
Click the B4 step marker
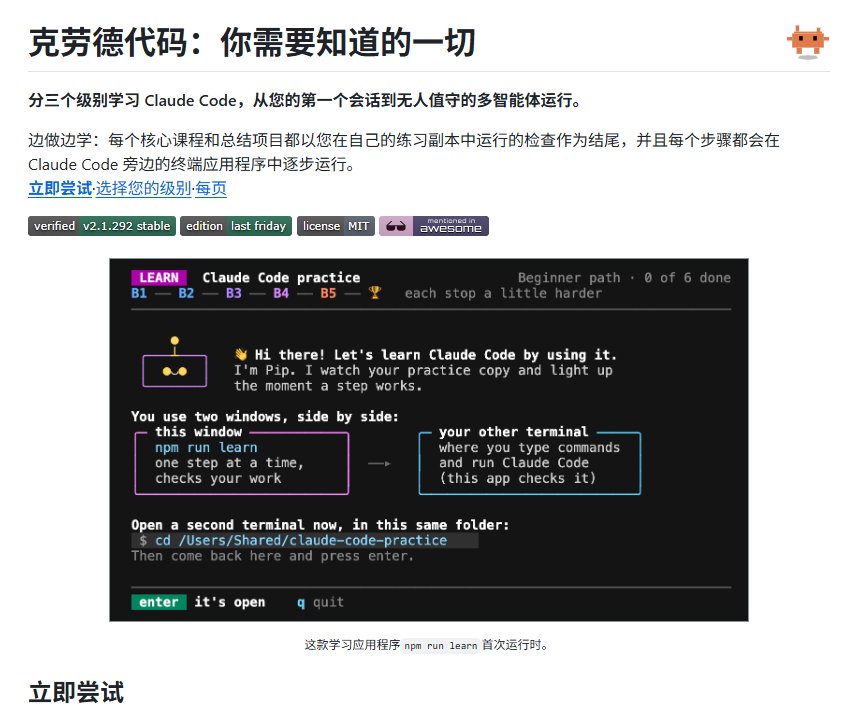point(281,293)
